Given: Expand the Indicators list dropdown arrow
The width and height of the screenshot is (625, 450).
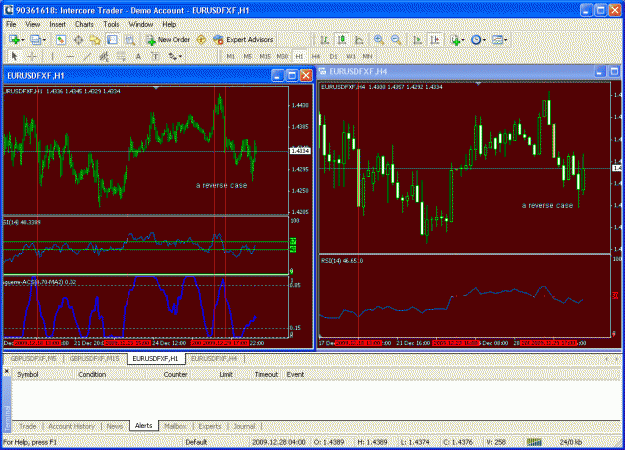Looking at the screenshot, I should pos(463,40).
